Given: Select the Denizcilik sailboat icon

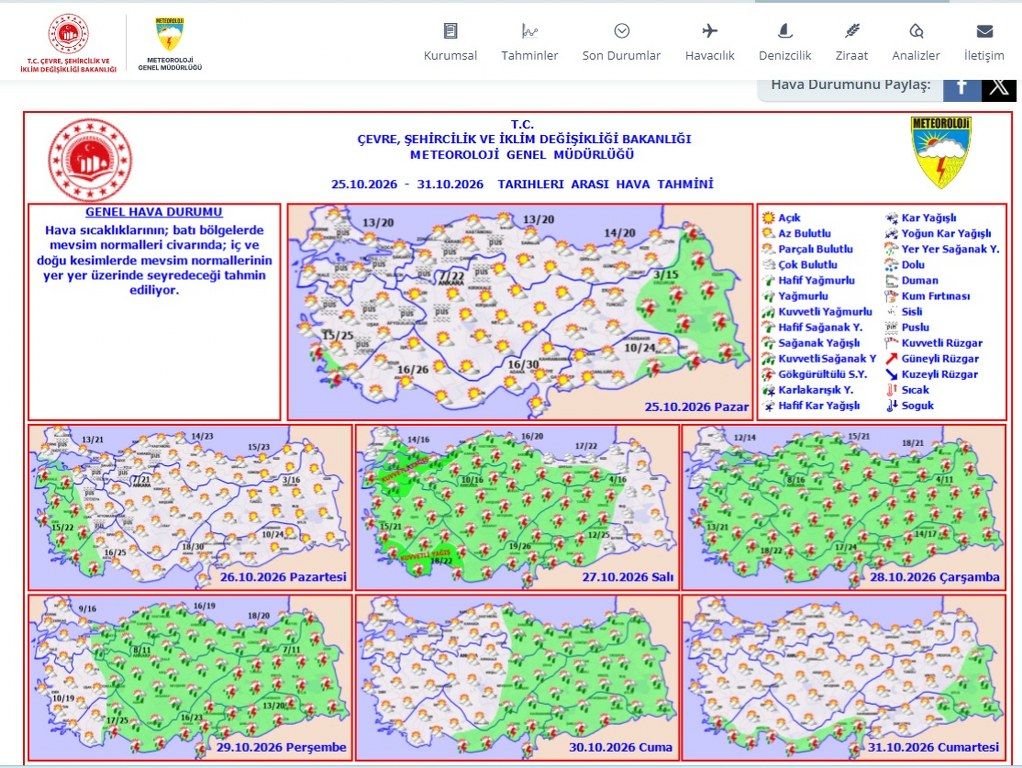Looking at the screenshot, I should tap(785, 31).
